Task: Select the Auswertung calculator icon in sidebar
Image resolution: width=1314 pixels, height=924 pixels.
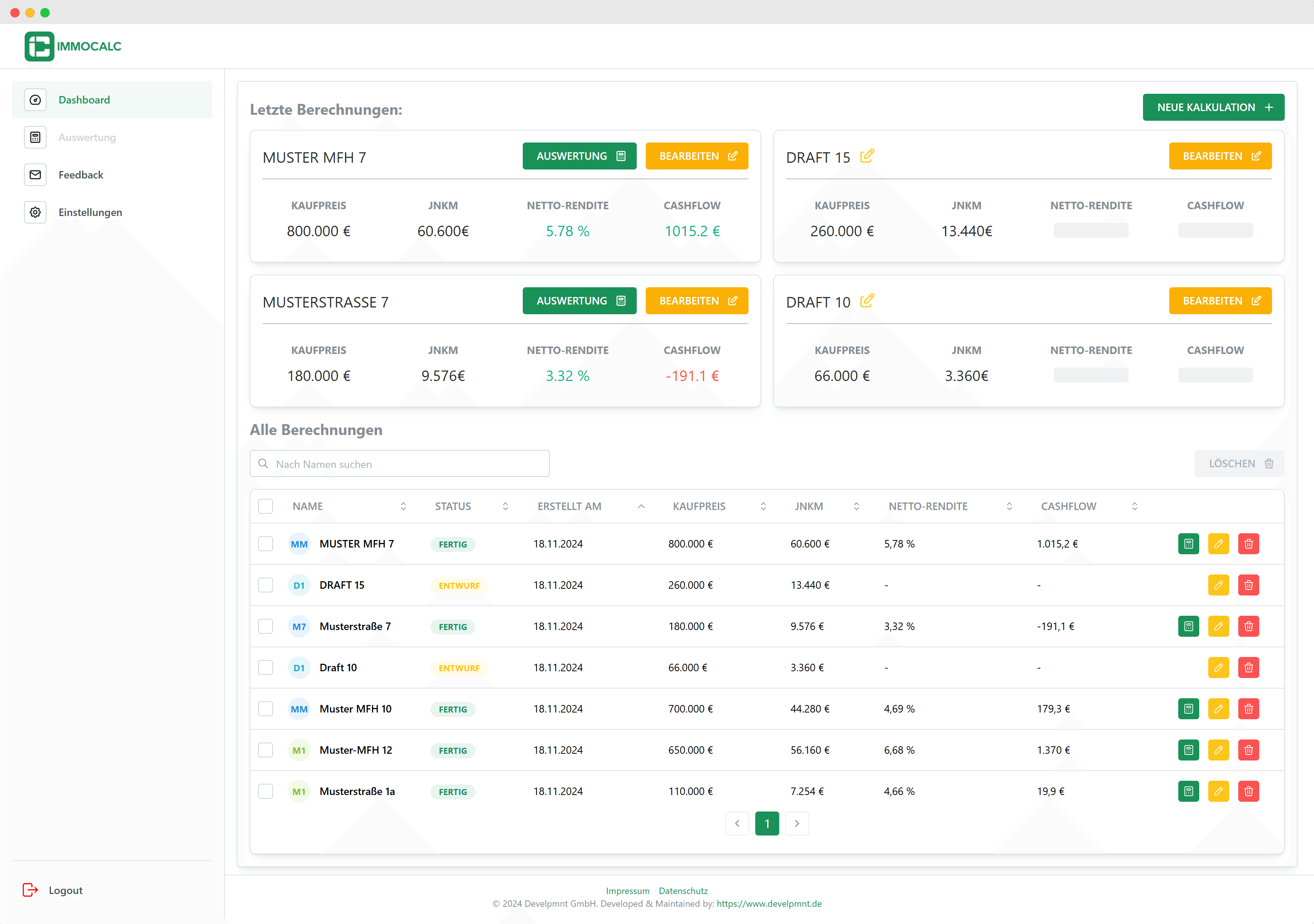Action: tap(35, 137)
